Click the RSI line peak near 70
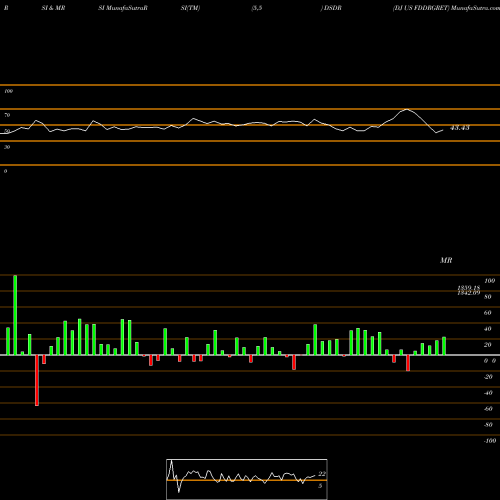500x500 pixels. pyautogui.click(x=406, y=110)
